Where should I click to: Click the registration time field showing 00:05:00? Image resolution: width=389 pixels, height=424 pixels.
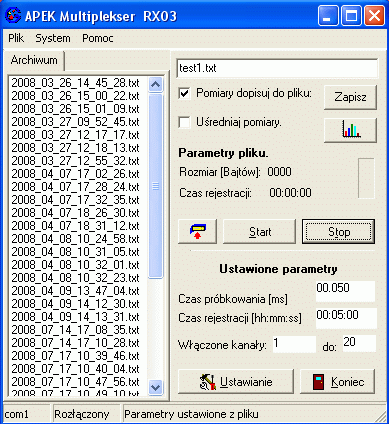(346, 318)
